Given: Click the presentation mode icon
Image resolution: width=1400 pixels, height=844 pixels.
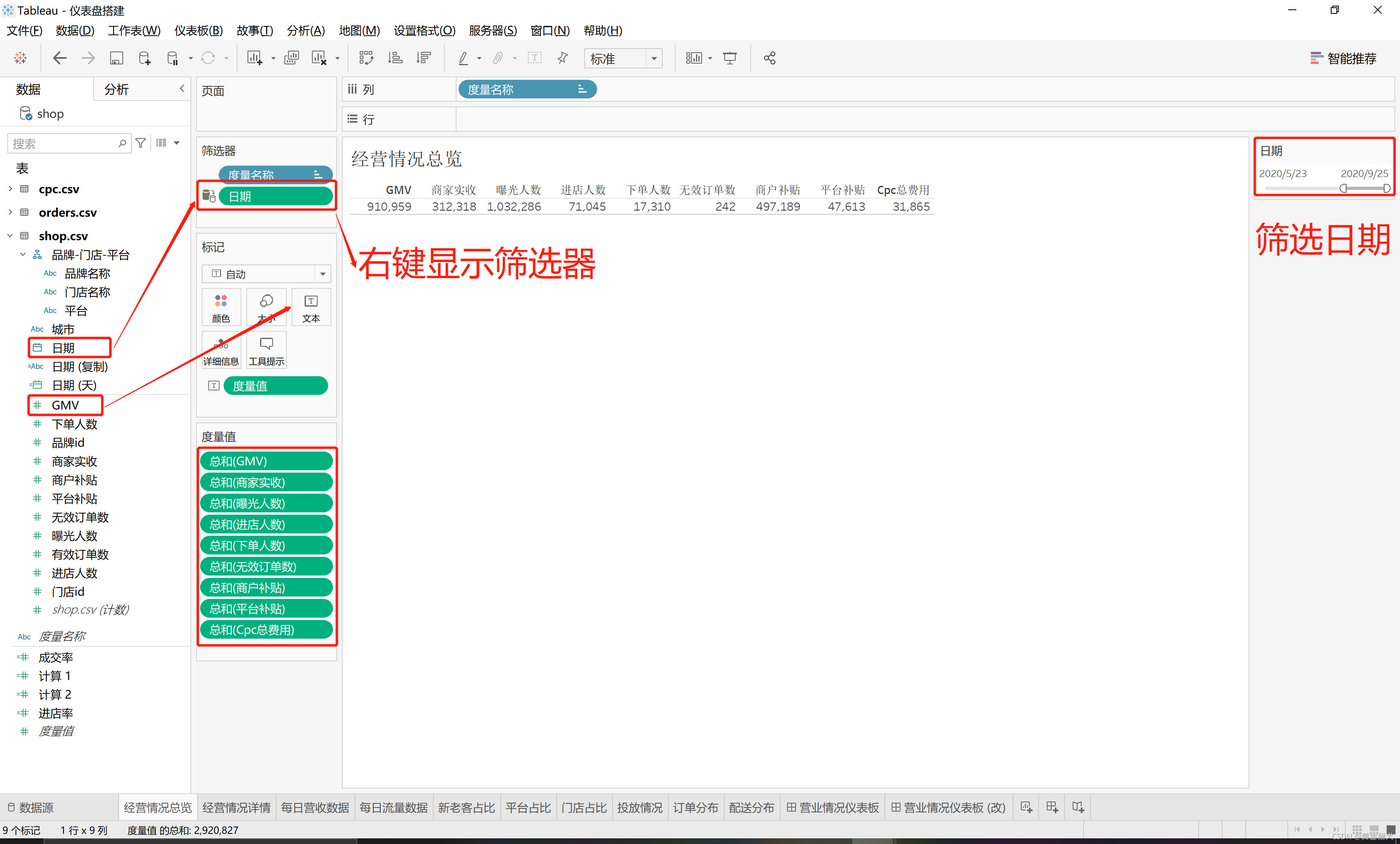Looking at the screenshot, I should click(730, 58).
